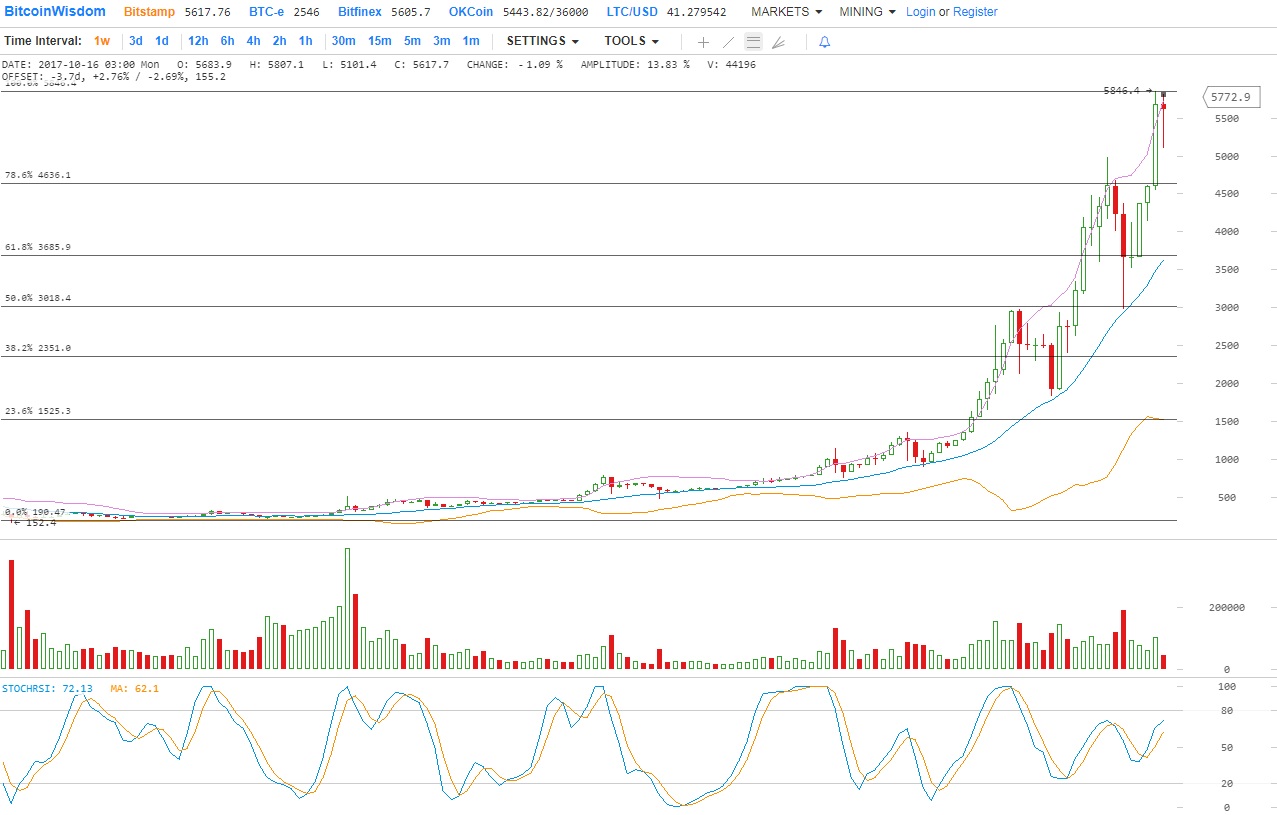Image resolution: width=1277 pixels, height=815 pixels.
Task: Select the trend line drawing tool
Action: pyautogui.click(x=728, y=42)
